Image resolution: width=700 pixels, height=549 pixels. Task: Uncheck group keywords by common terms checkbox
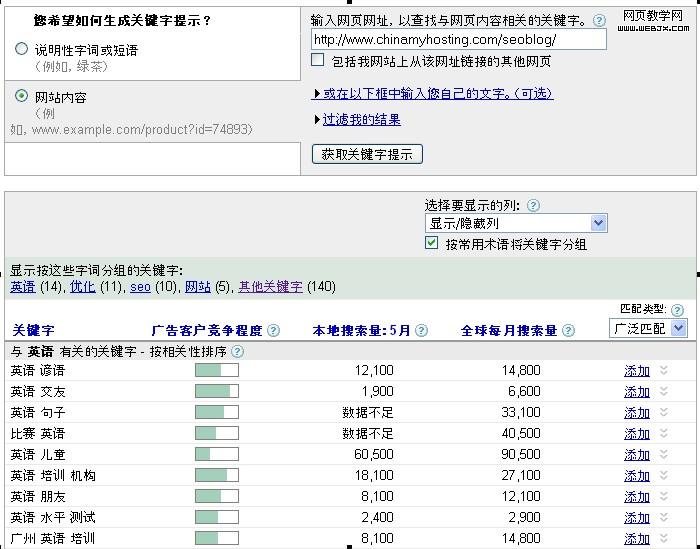(432, 243)
